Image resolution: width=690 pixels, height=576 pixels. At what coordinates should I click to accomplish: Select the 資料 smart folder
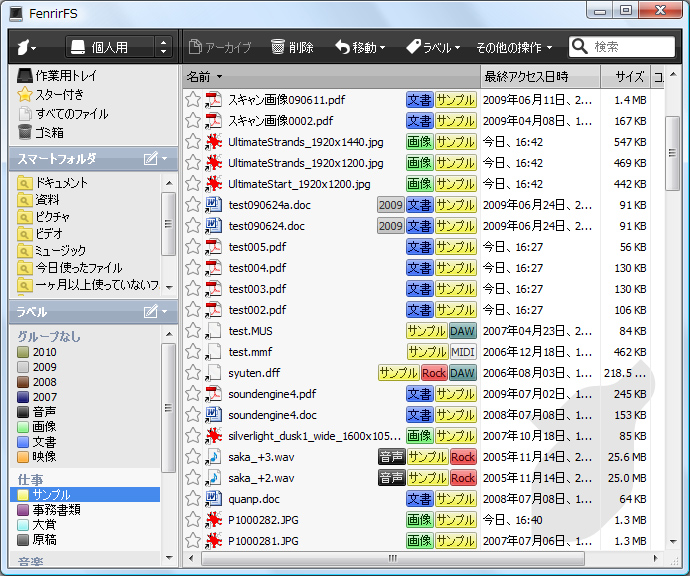tap(47, 199)
